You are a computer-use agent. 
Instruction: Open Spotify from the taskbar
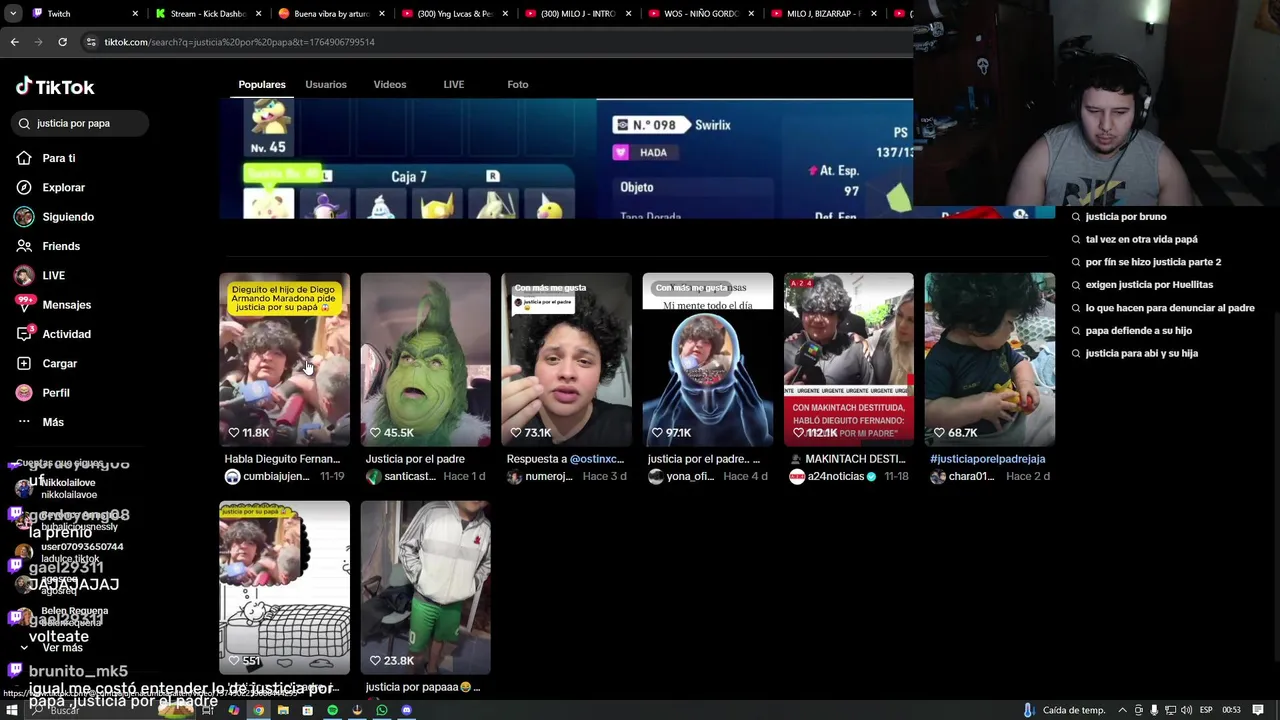[x=333, y=710]
